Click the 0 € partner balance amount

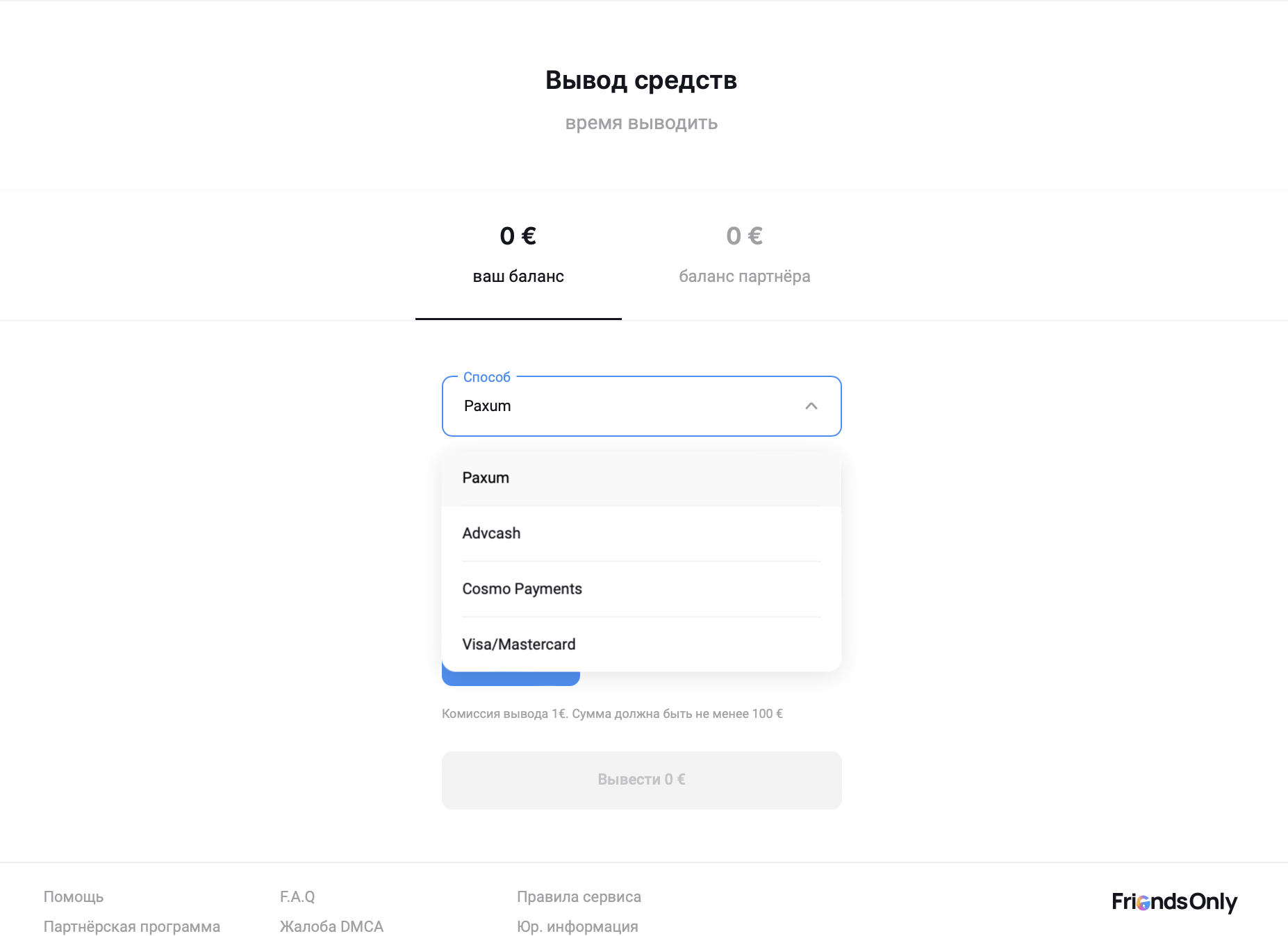[x=744, y=236]
